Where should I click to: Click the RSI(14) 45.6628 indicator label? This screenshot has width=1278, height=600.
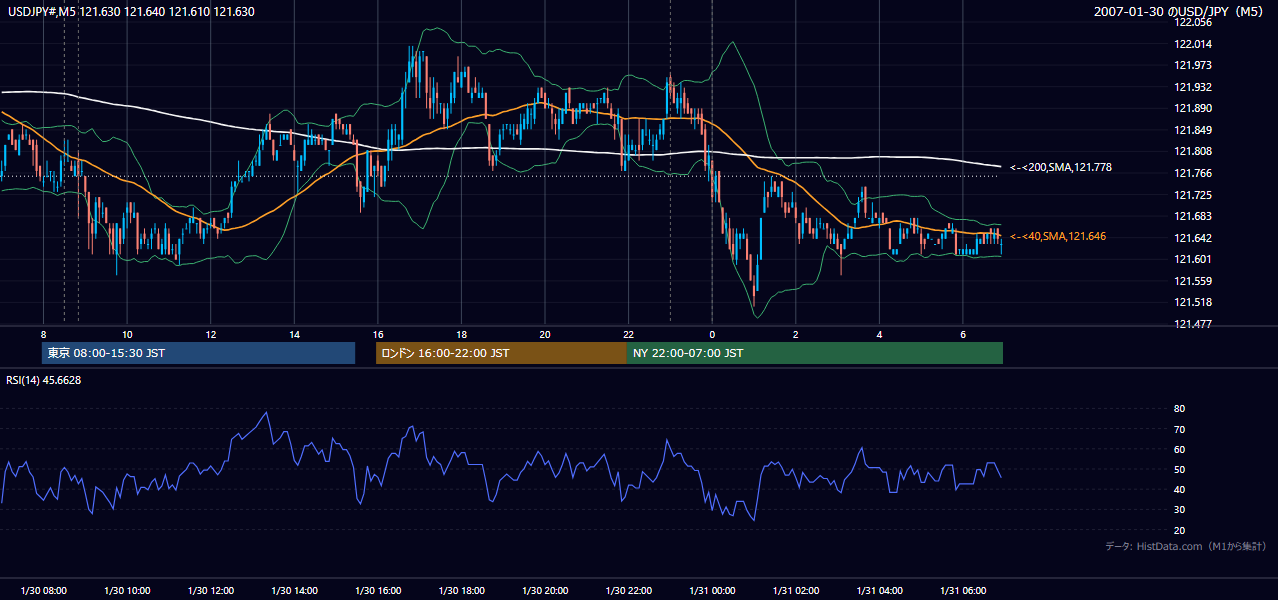[44, 380]
